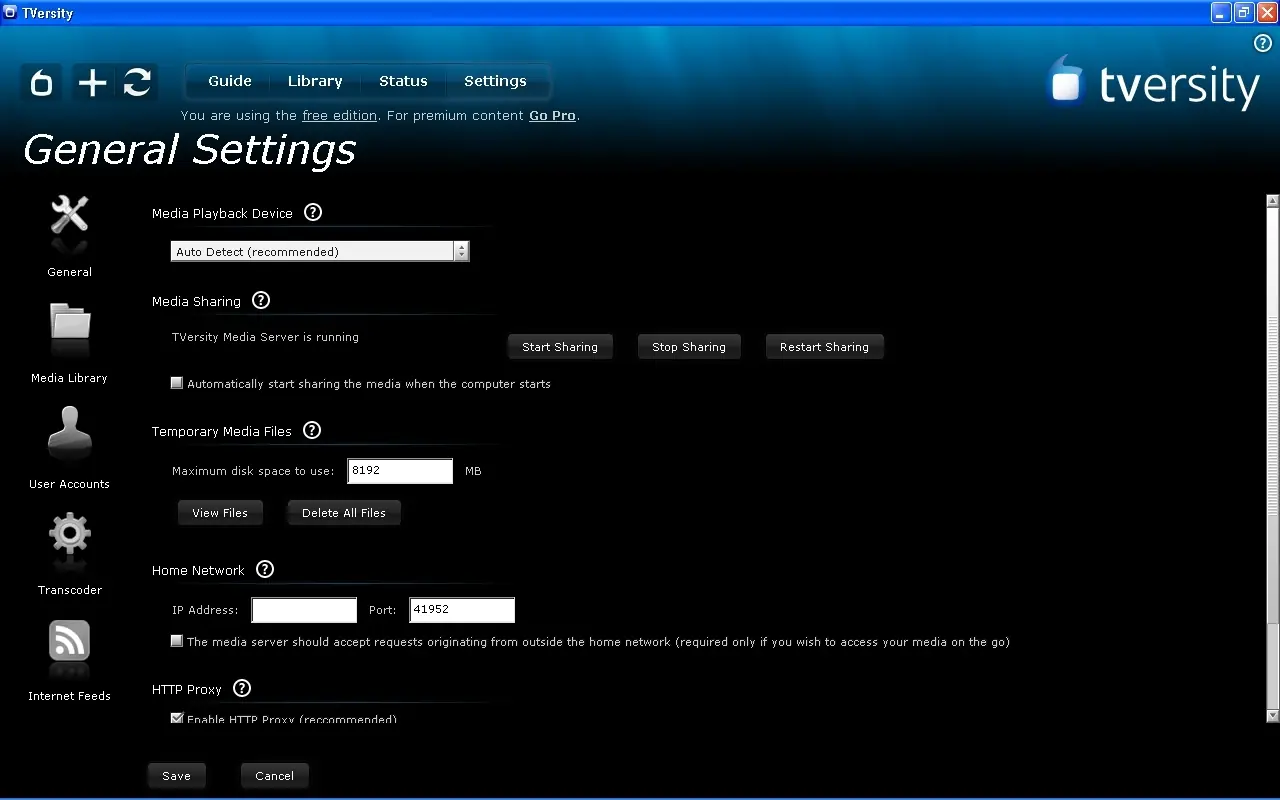Image resolution: width=1280 pixels, height=800 pixels.
Task: Click the Start Sharing button
Action: [x=560, y=347]
